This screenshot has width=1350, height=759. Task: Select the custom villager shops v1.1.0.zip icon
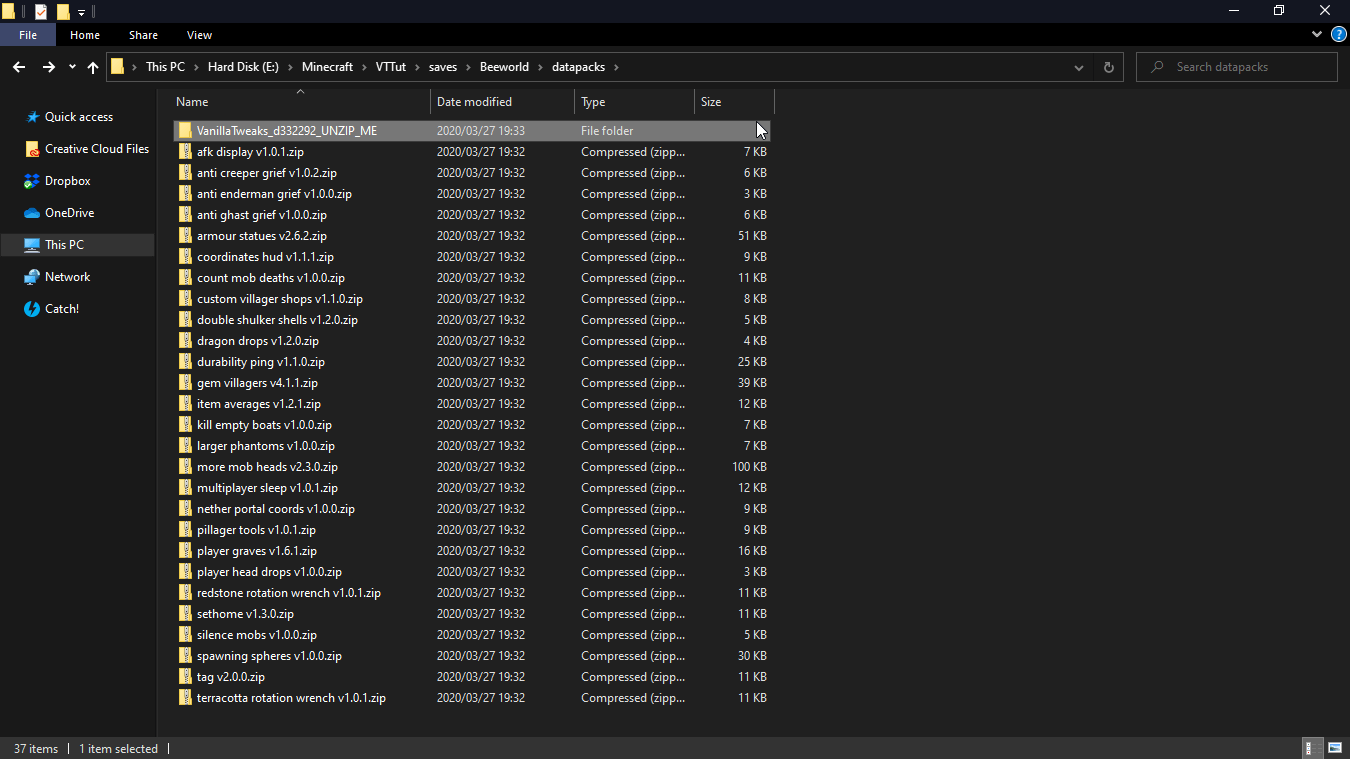pyautogui.click(x=185, y=299)
